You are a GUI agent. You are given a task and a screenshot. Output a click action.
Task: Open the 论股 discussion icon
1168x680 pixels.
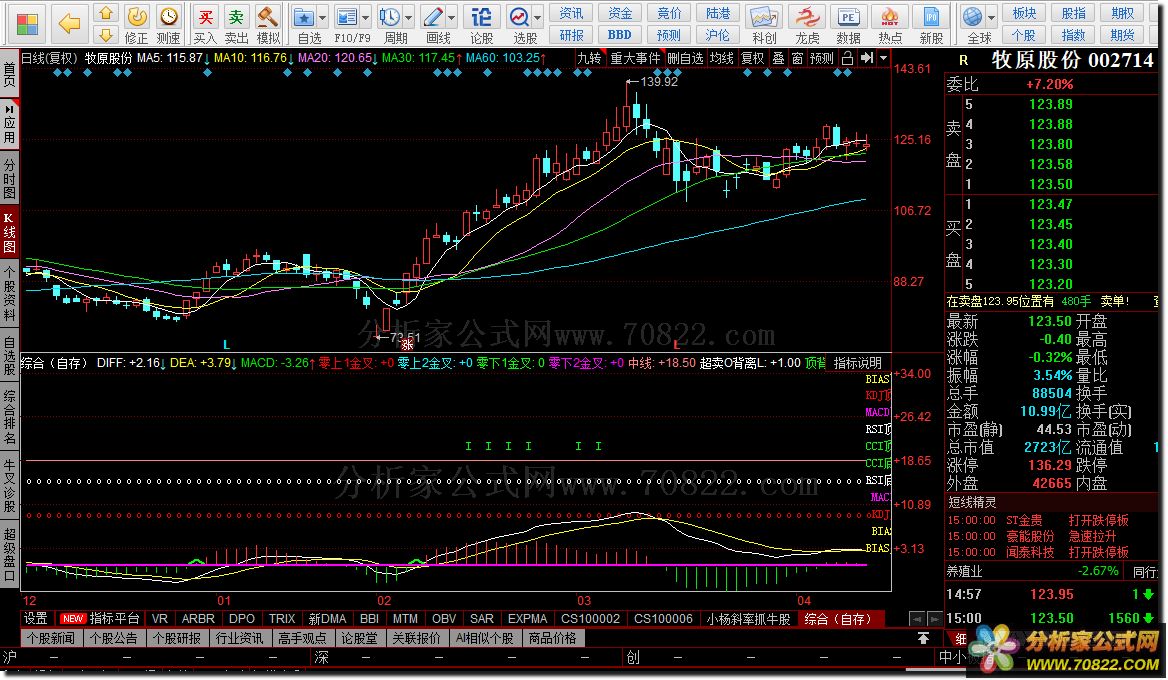(481, 24)
